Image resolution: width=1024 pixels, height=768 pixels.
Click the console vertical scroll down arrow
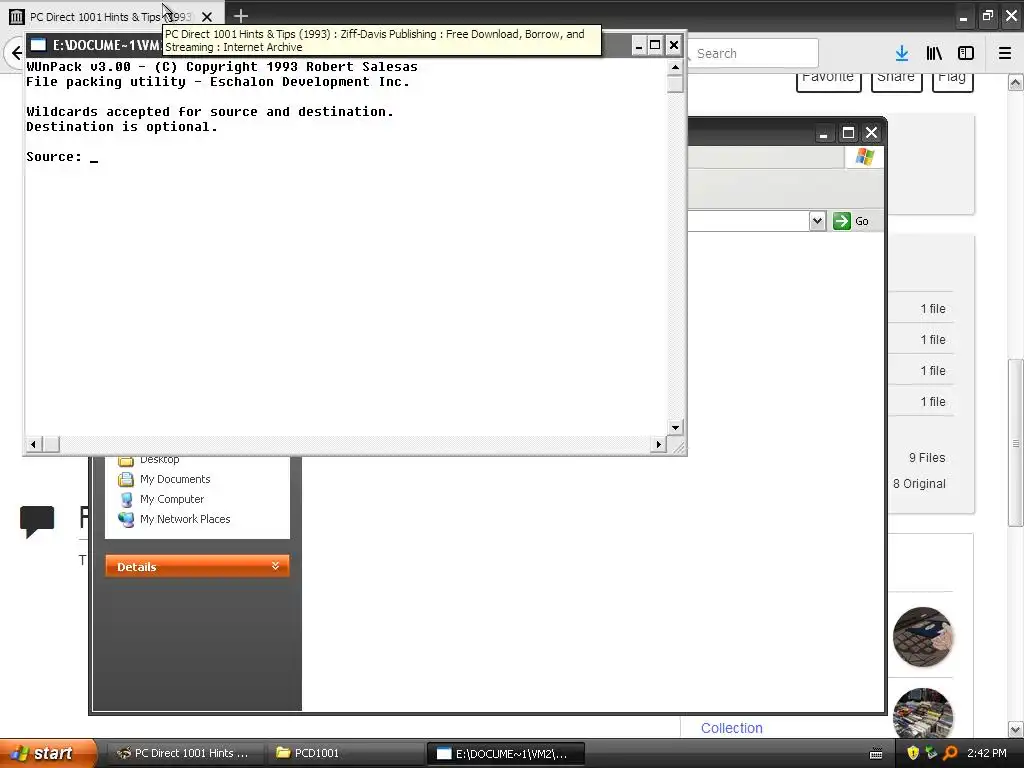point(675,428)
